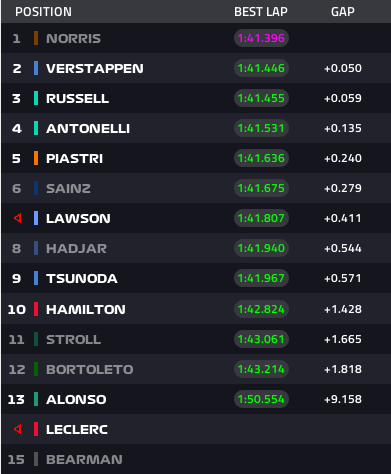391x474 pixels.
Task: Select Bortoleto's best lap time 1:43.214
Action: [x=261, y=369]
